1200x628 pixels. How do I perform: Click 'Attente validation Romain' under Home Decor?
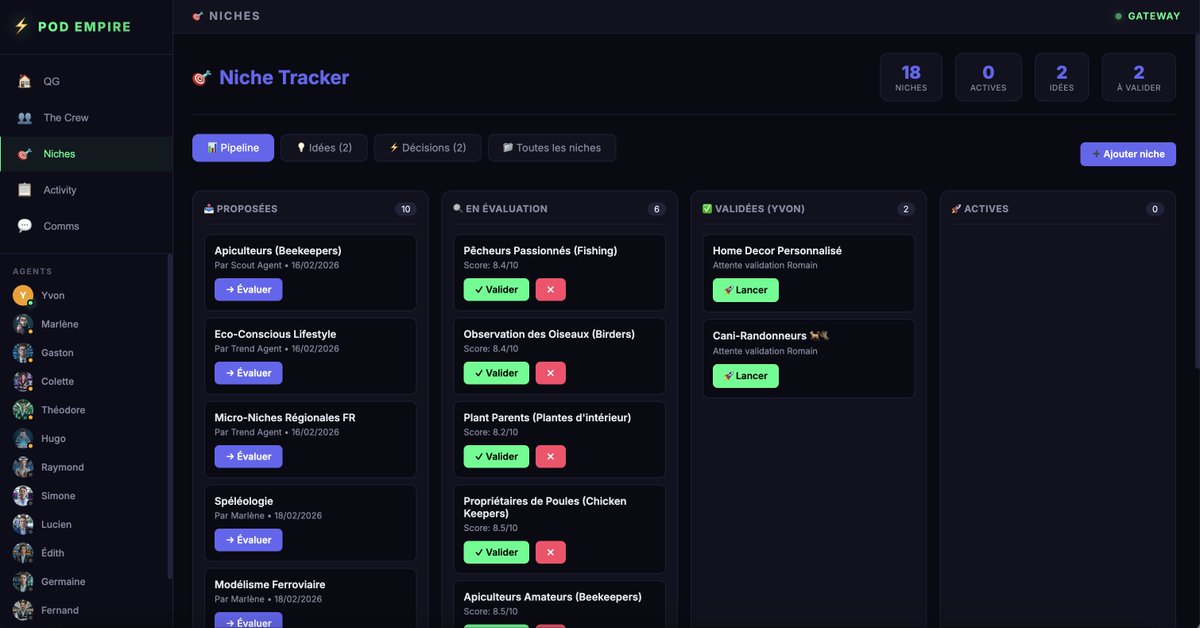tap(765, 265)
